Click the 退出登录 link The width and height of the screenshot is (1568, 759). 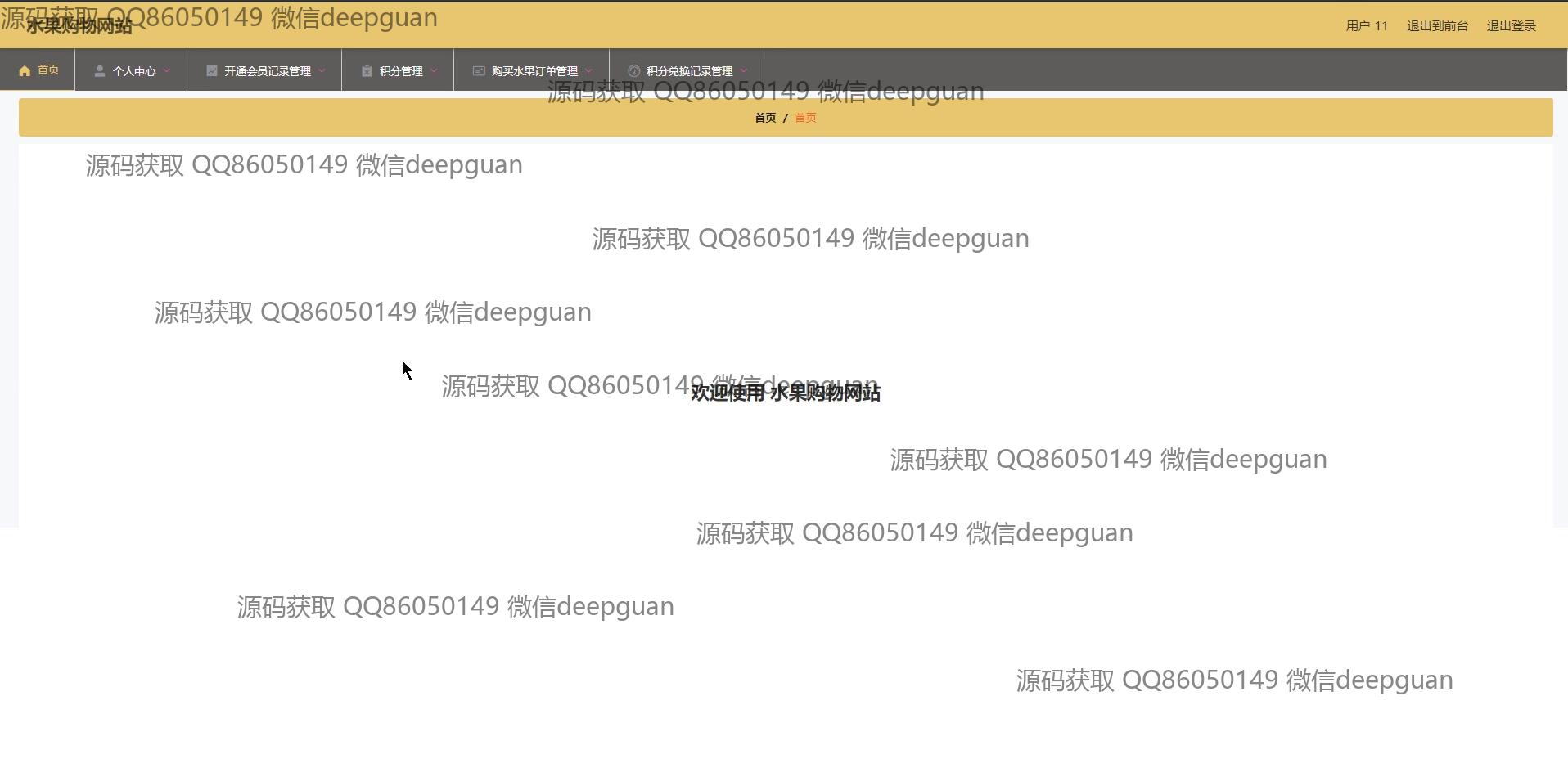pyautogui.click(x=1511, y=26)
